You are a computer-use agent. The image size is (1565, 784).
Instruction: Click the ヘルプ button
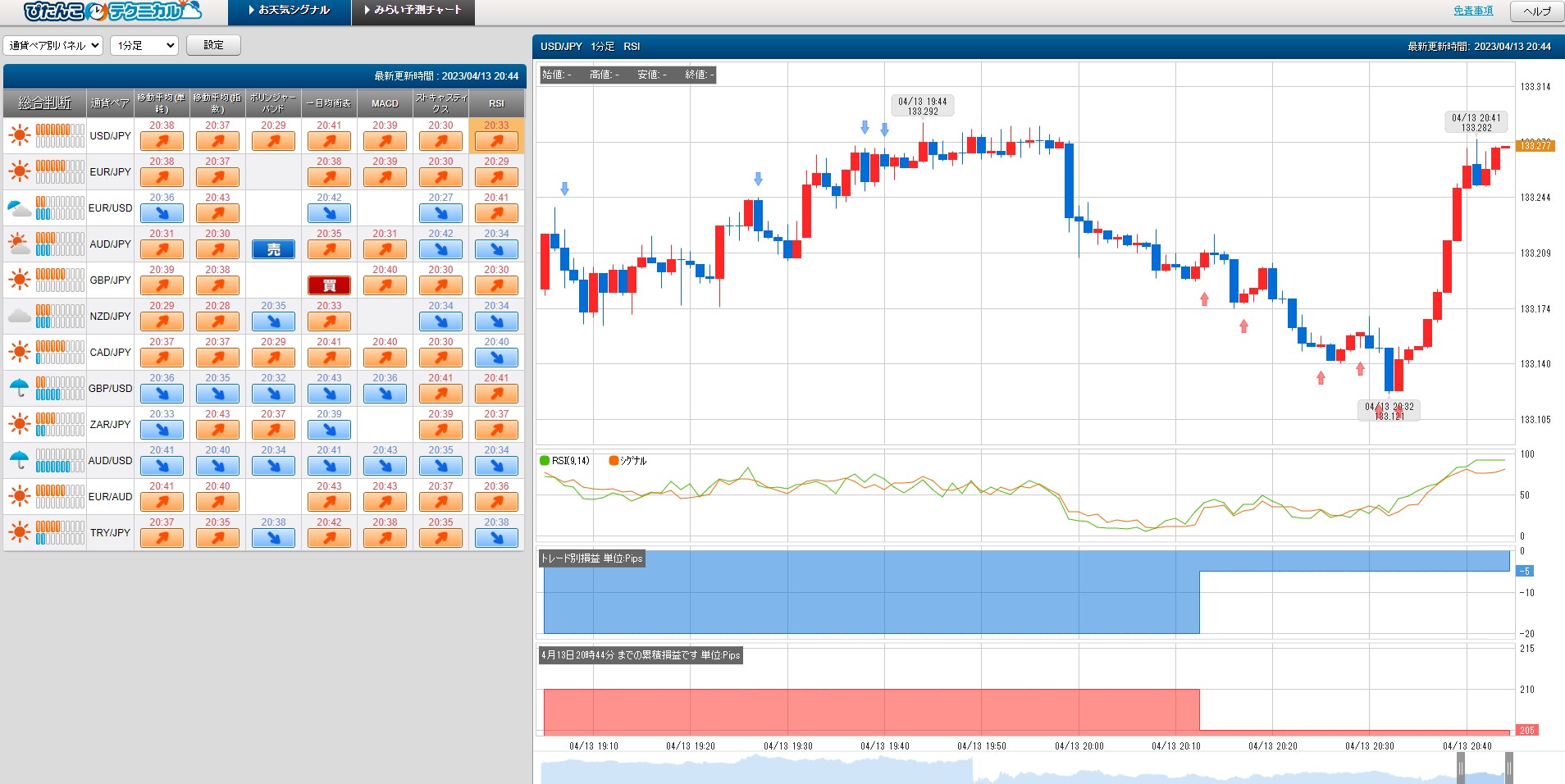1536,11
